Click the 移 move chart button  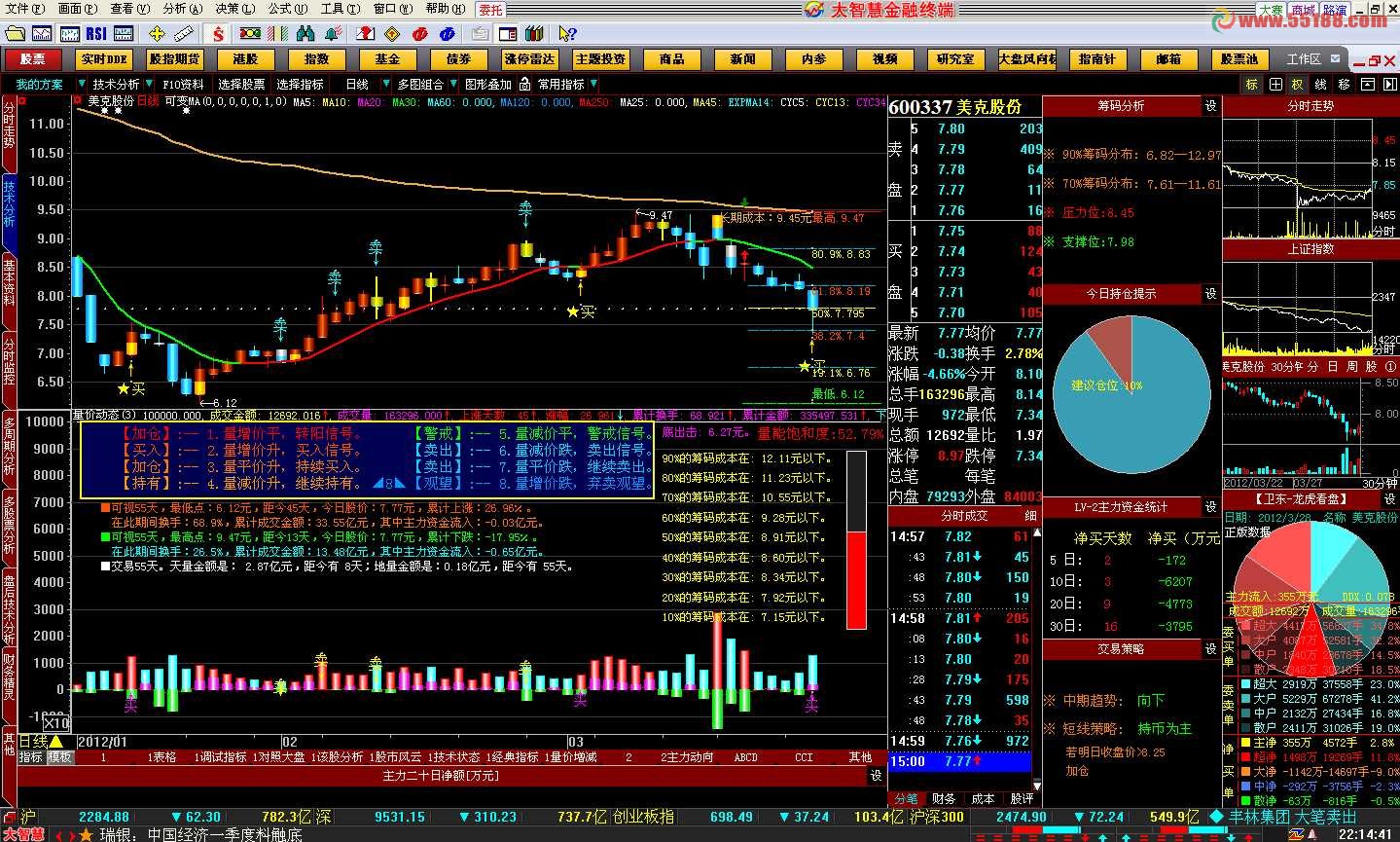click(1345, 85)
